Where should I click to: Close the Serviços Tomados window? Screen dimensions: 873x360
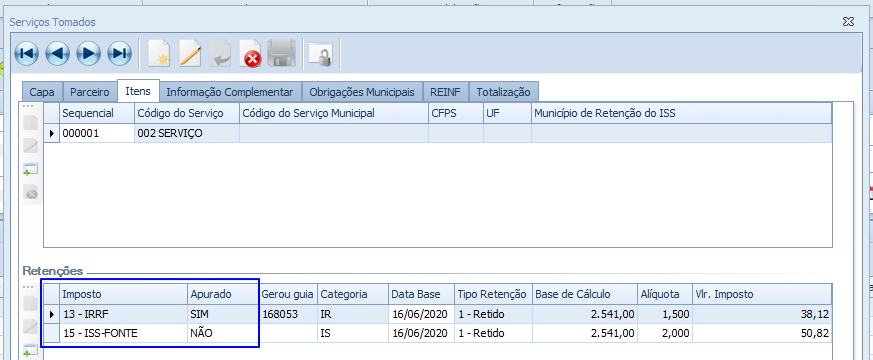coord(849,22)
